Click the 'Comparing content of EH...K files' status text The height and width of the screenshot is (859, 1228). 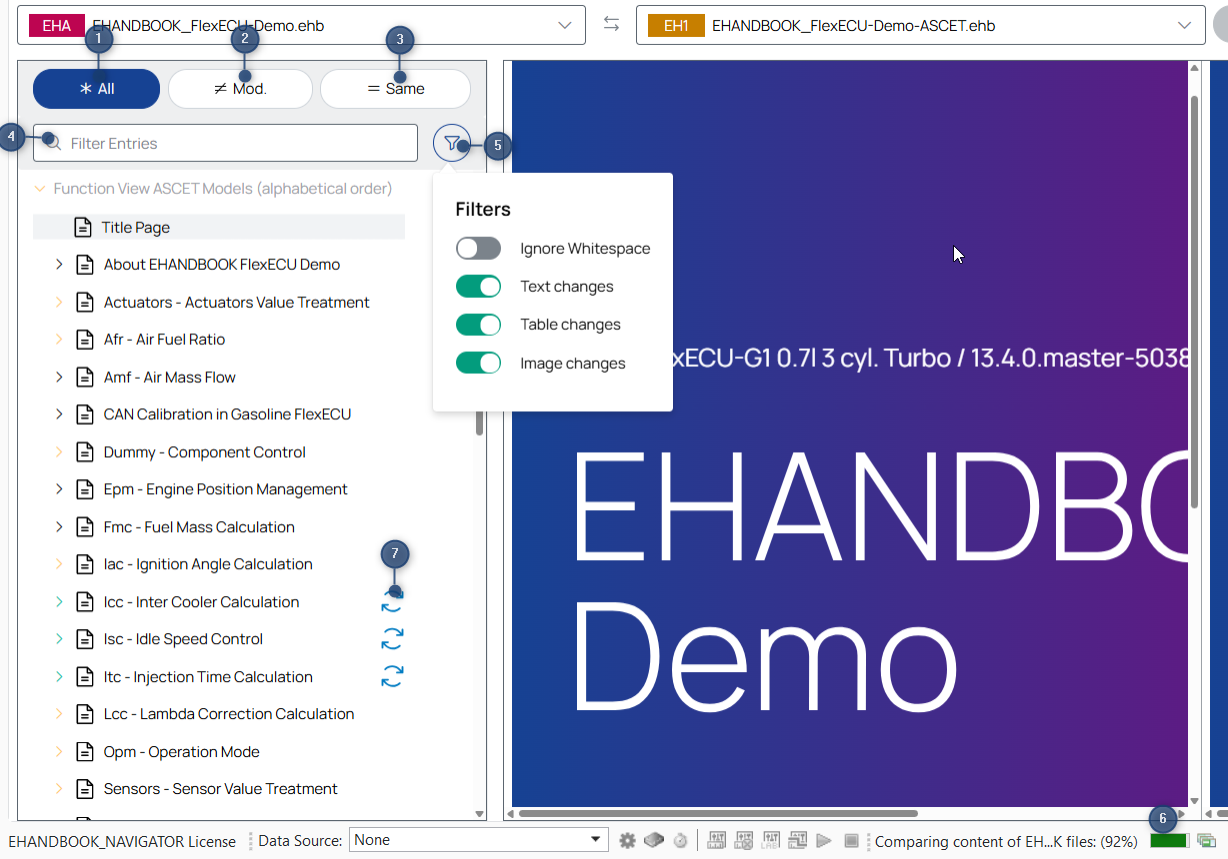coord(1006,842)
